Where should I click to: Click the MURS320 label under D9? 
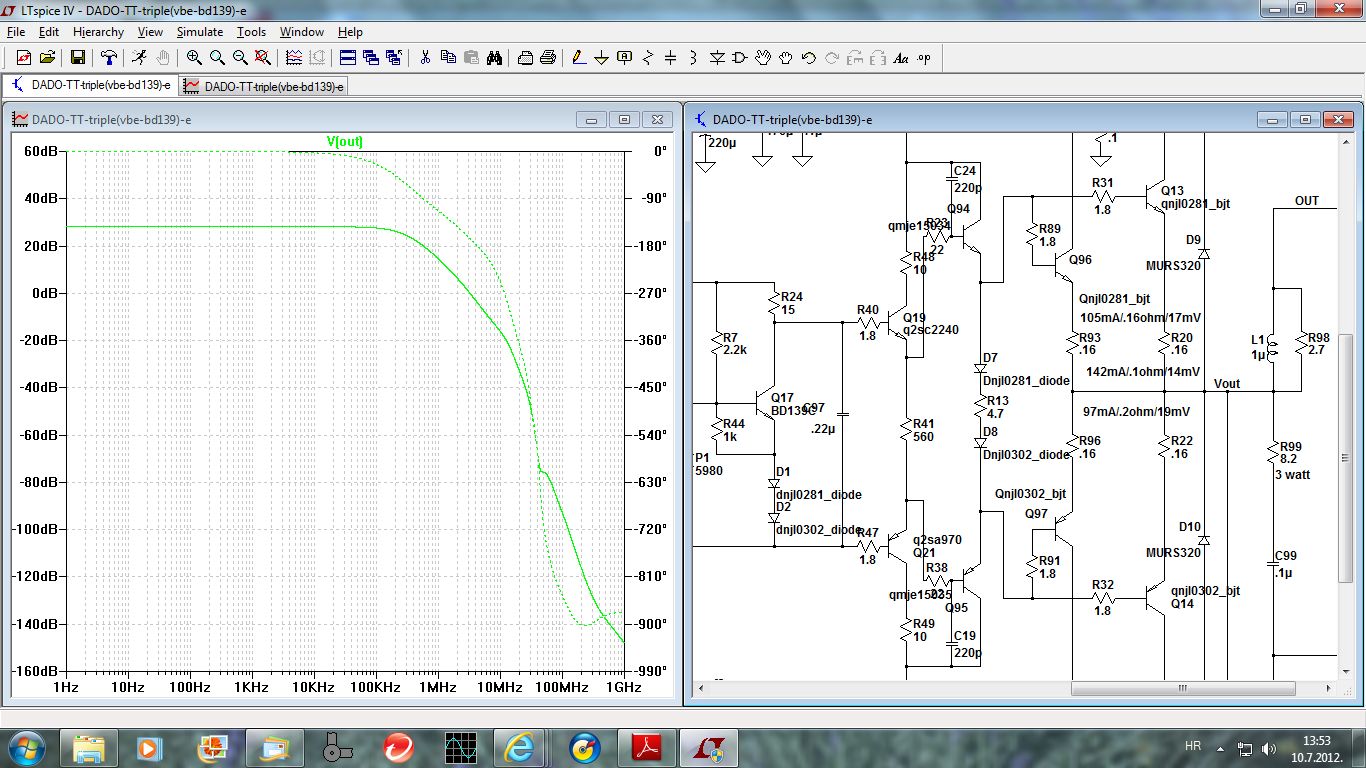pyautogui.click(x=1173, y=265)
